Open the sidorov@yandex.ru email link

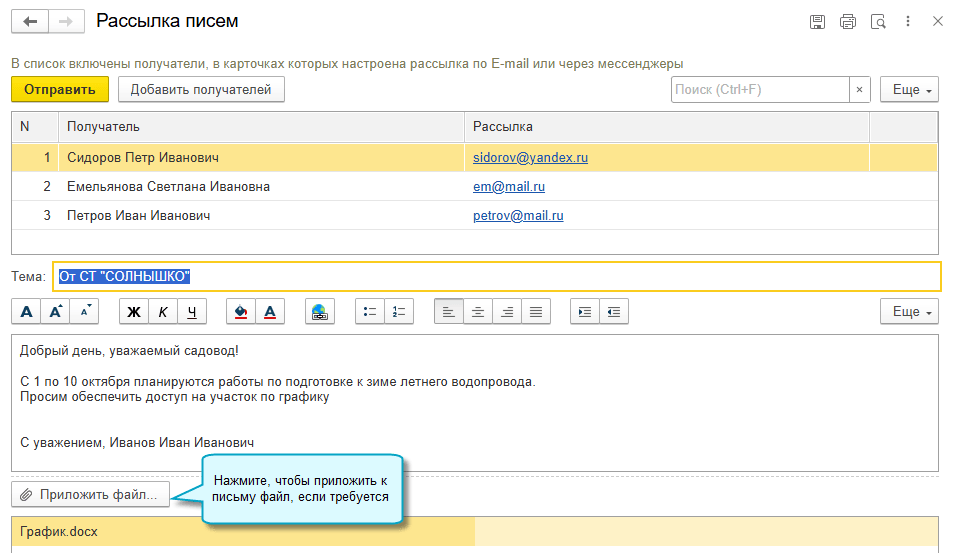click(x=530, y=158)
